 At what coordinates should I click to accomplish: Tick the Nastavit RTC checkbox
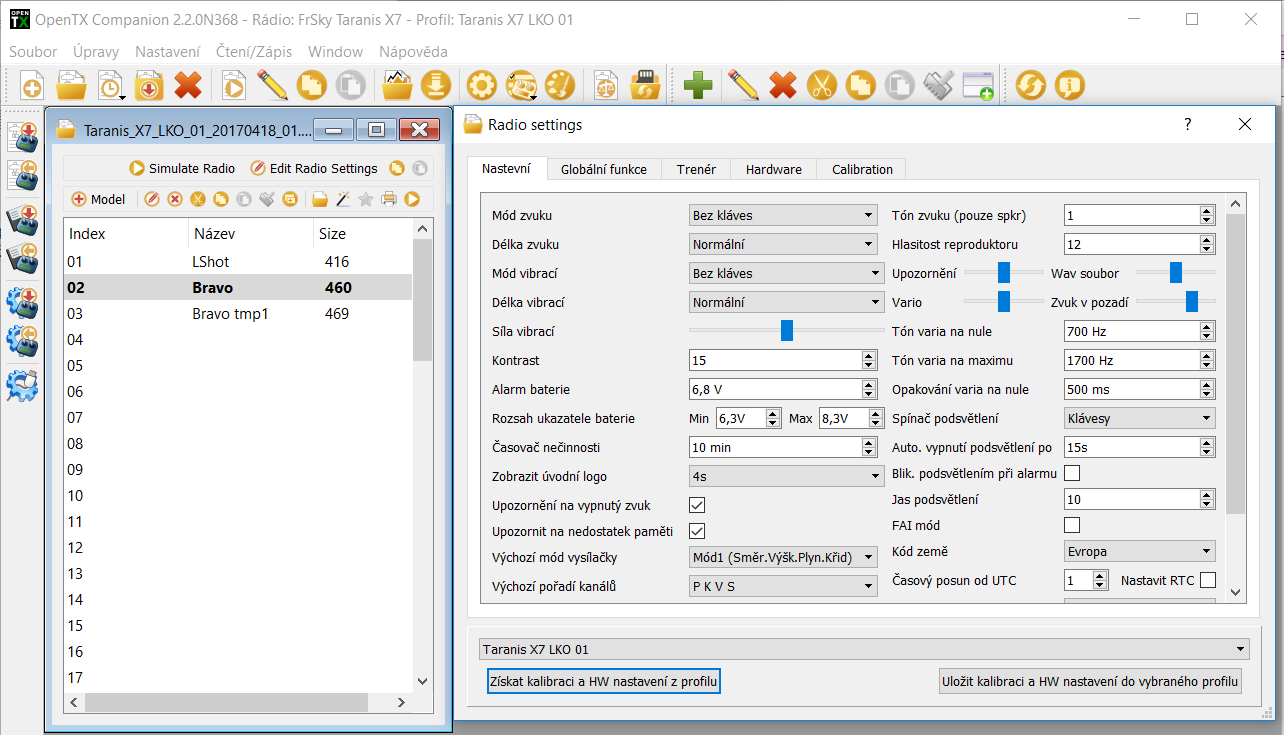point(1208,580)
